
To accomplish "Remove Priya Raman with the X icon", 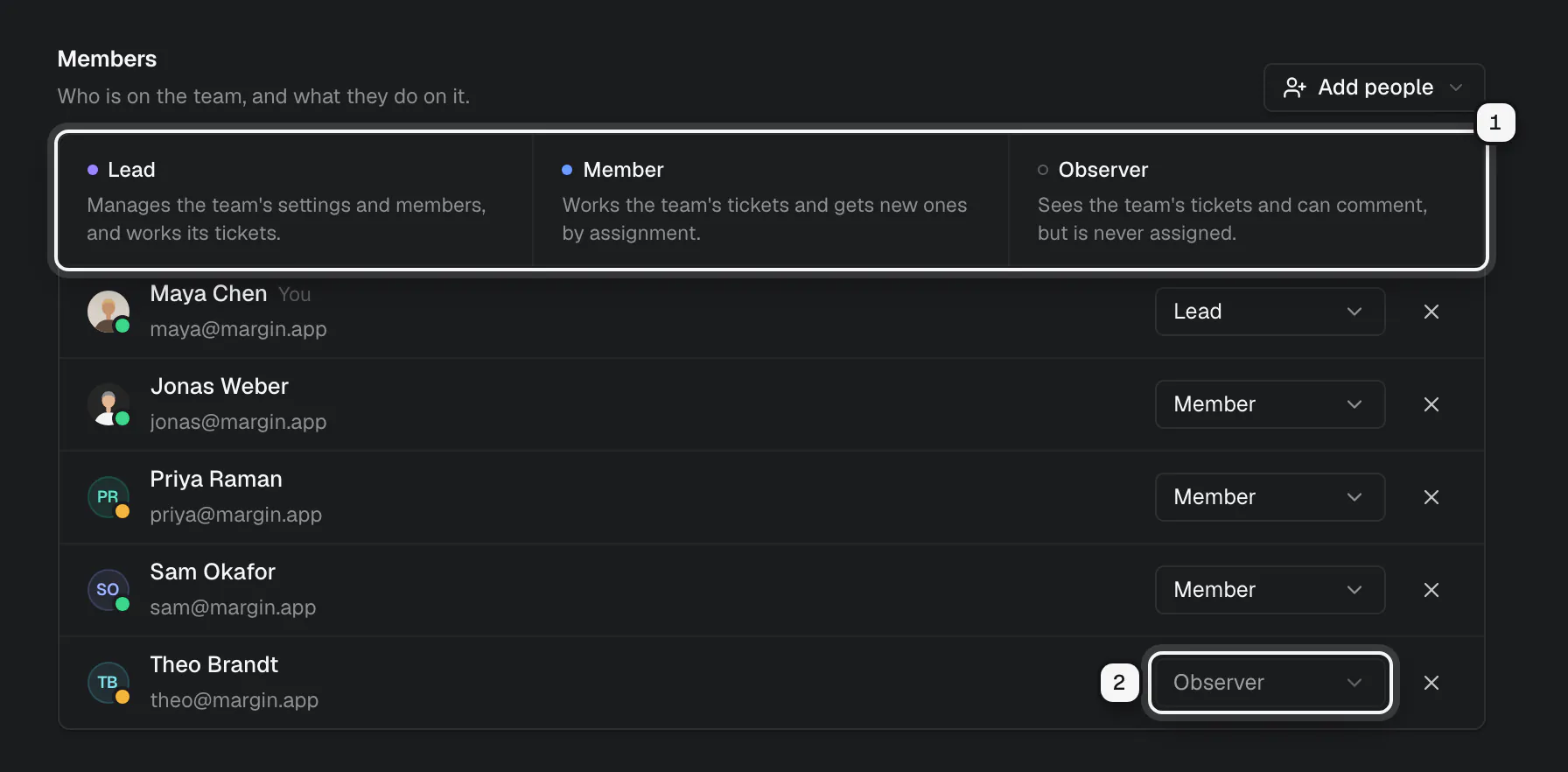I will [x=1431, y=497].
